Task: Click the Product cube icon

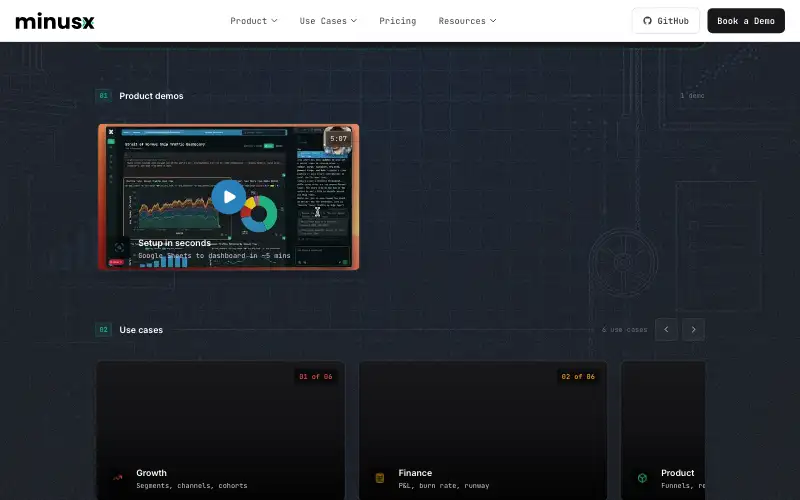Action: click(642, 478)
